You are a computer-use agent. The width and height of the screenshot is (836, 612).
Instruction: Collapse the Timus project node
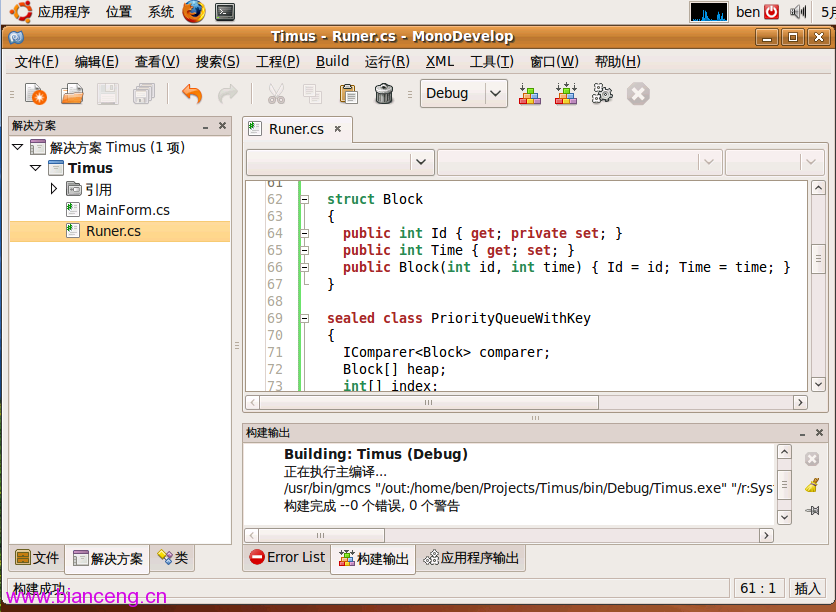click(36, 168)
